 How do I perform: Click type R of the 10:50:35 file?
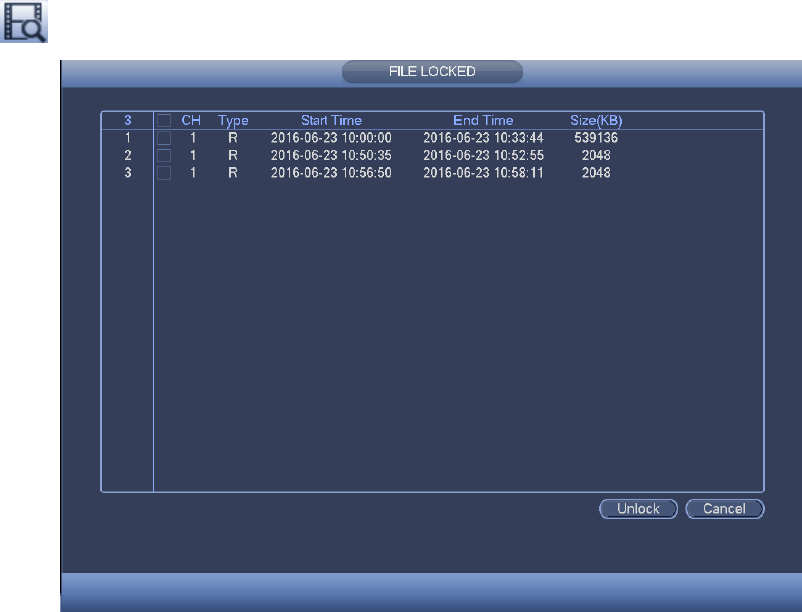[x=233, y=155]
